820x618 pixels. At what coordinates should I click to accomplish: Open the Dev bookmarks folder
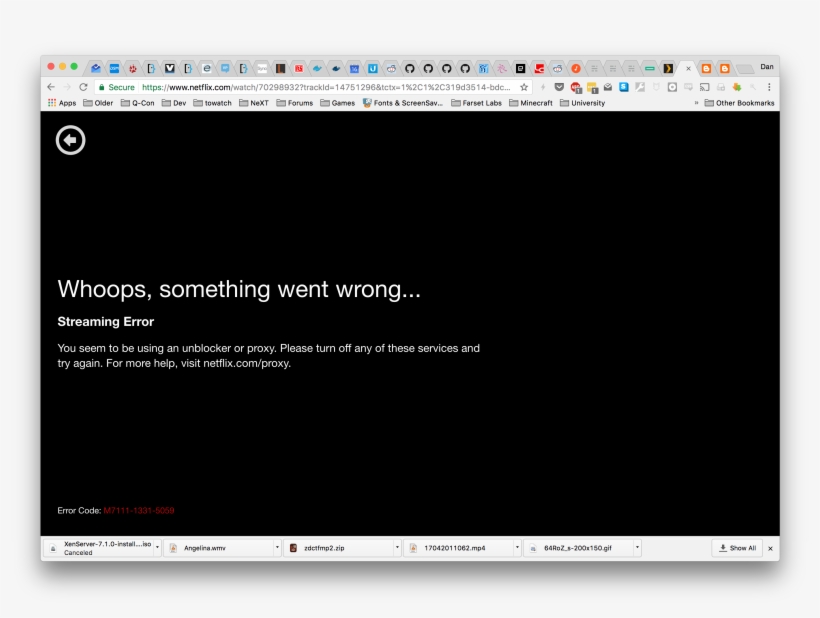click(x=174, y=103)
